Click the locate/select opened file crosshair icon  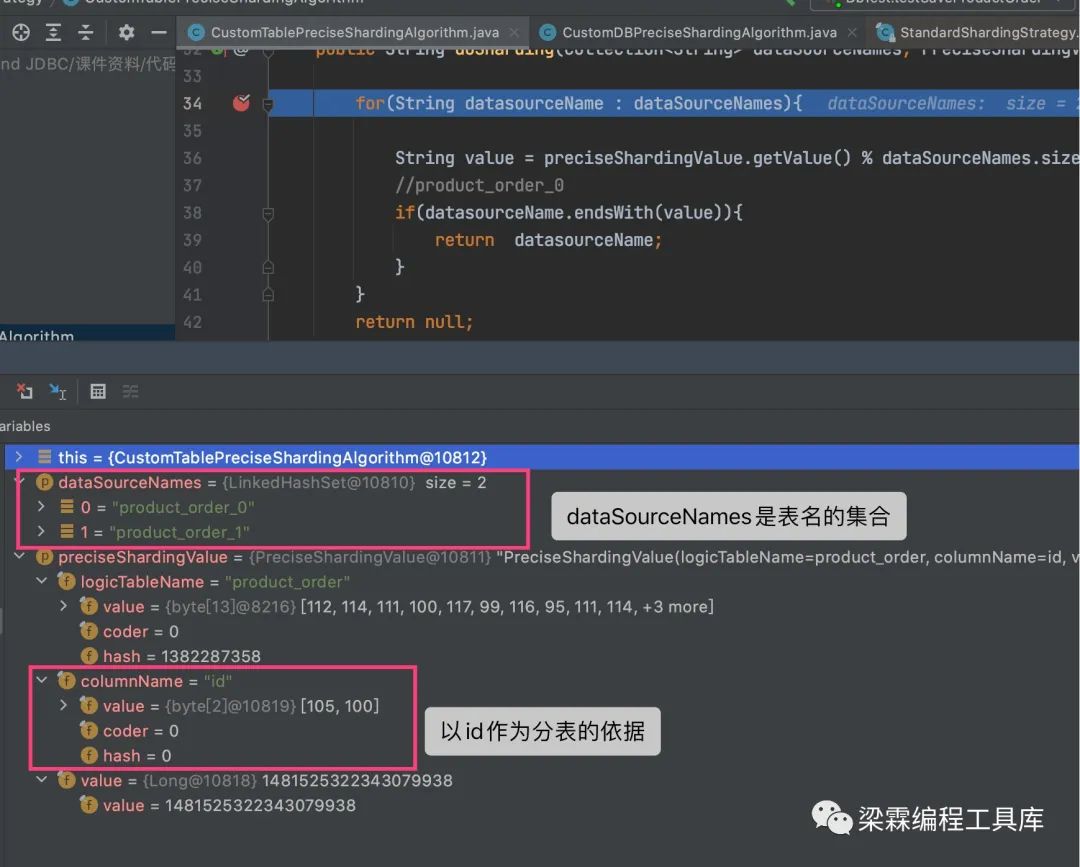click(21, 32)
